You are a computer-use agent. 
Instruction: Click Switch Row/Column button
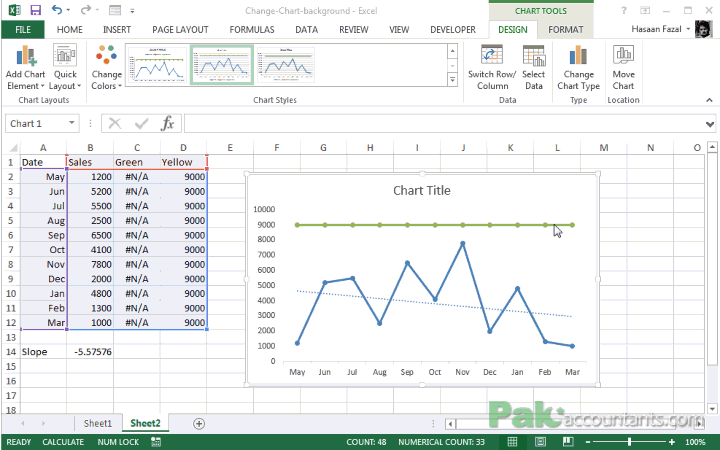point(492,68)
